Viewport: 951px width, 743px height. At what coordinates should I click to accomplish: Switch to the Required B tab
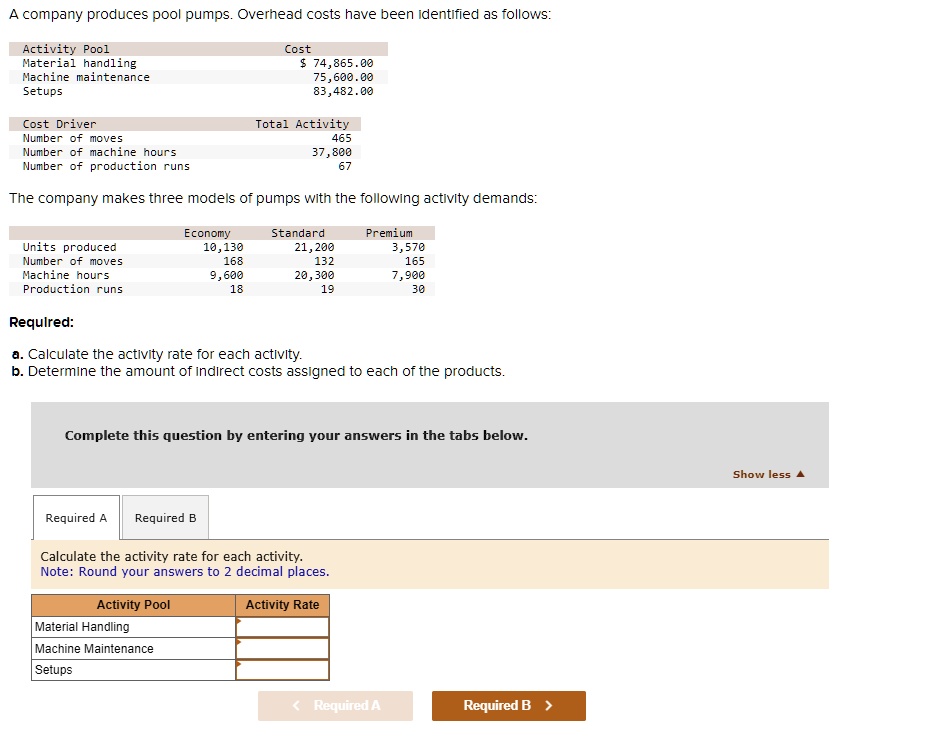[165, 517]
